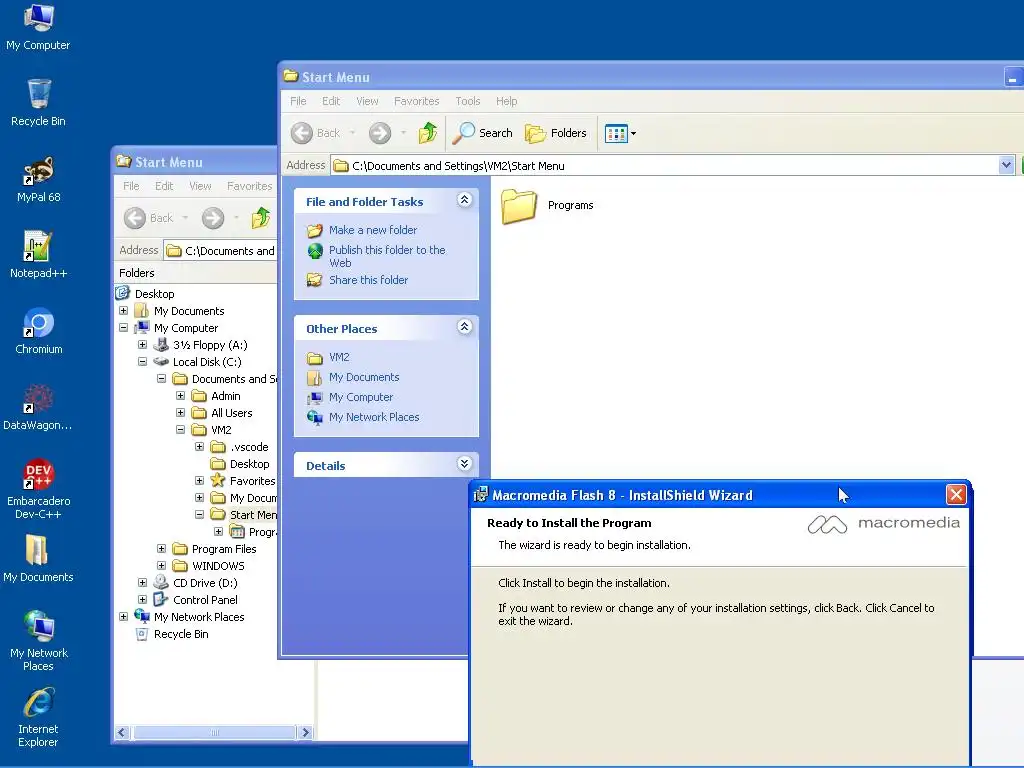Select the Recycle Bin desktop icon
1024x768 pixels.
(38, 103)
